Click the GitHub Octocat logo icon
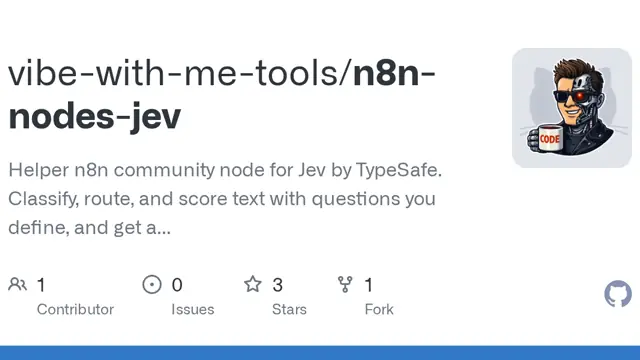 pos(618,293)
